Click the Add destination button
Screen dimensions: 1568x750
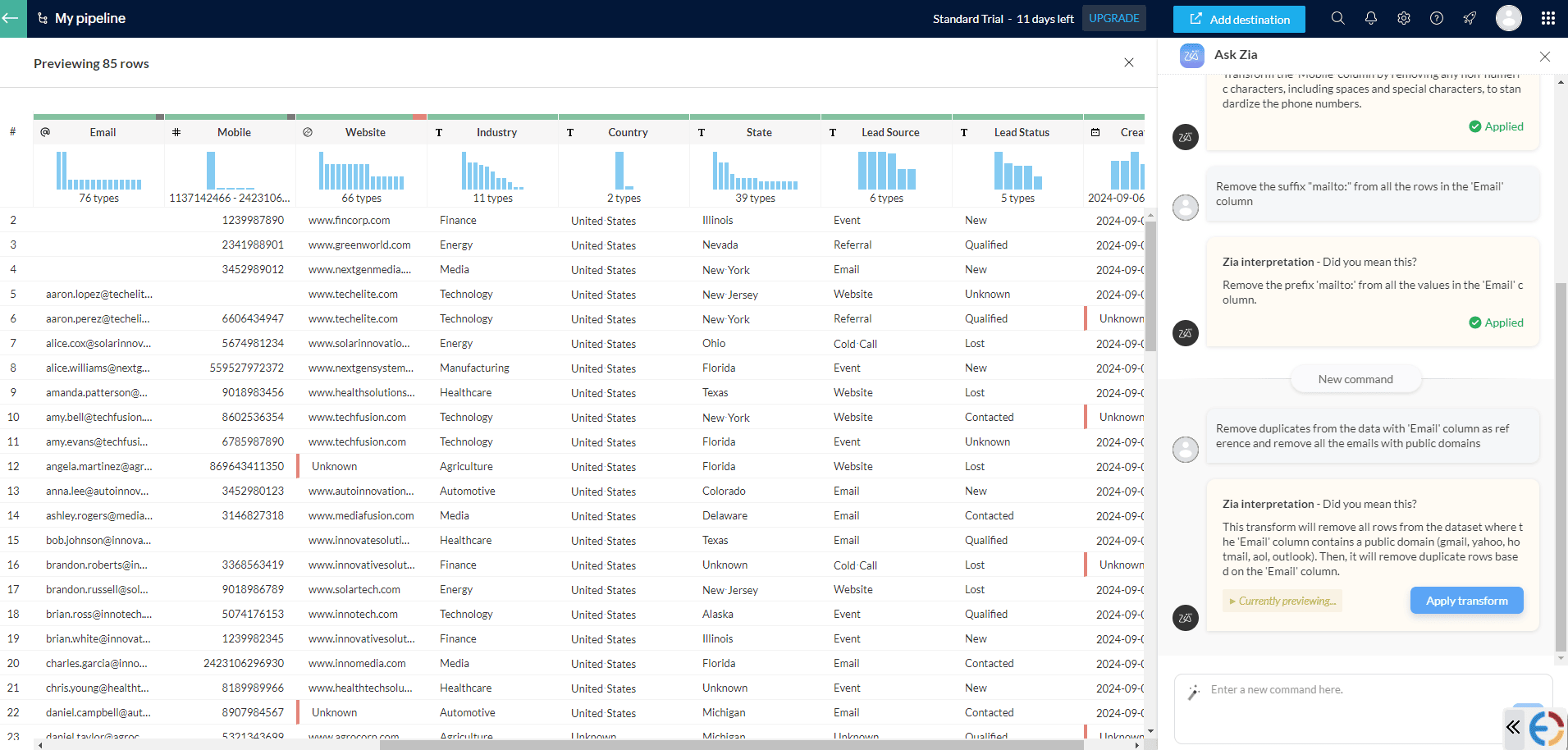[1239, 19]
